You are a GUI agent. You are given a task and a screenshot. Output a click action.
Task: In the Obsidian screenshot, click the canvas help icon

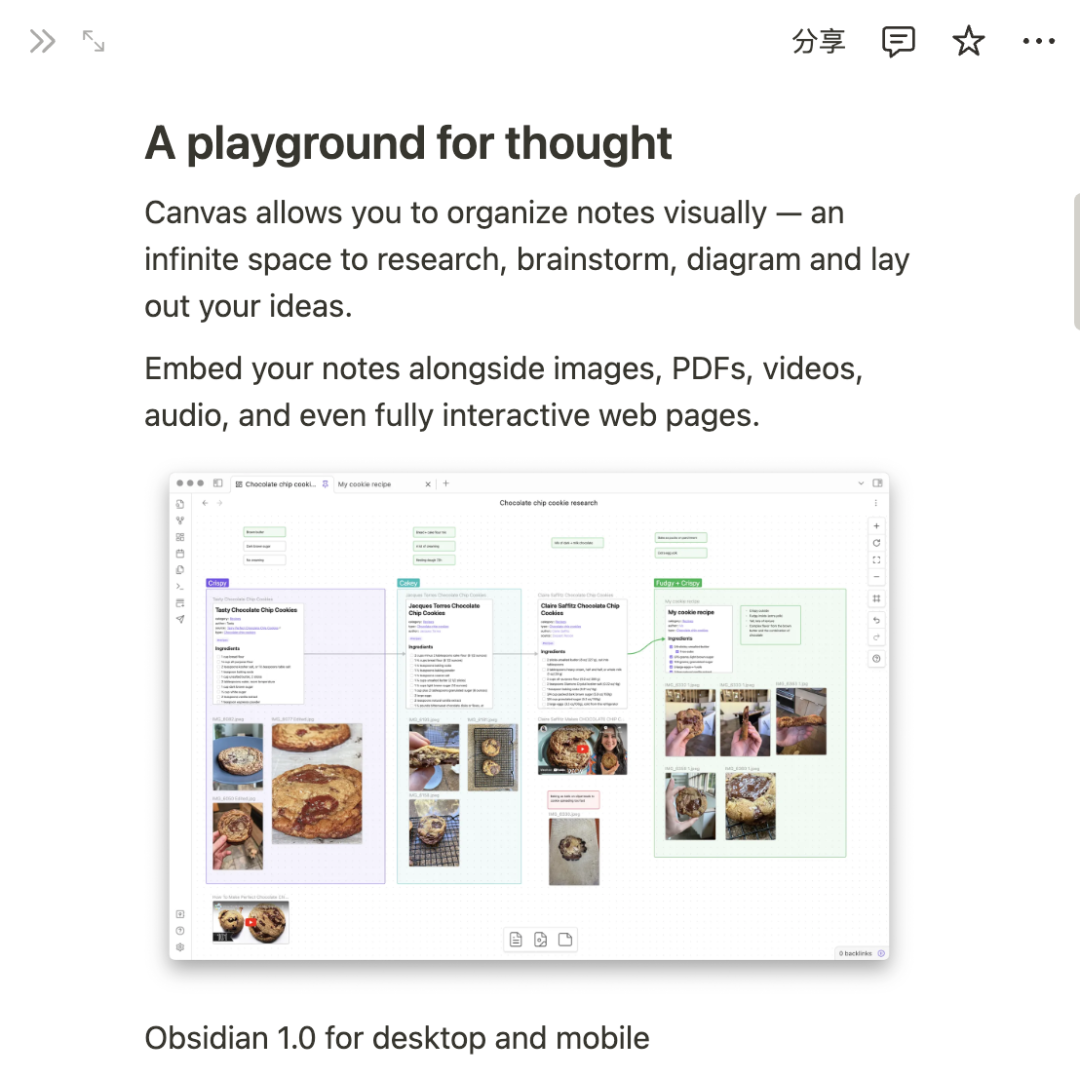[x=876, y=659]
